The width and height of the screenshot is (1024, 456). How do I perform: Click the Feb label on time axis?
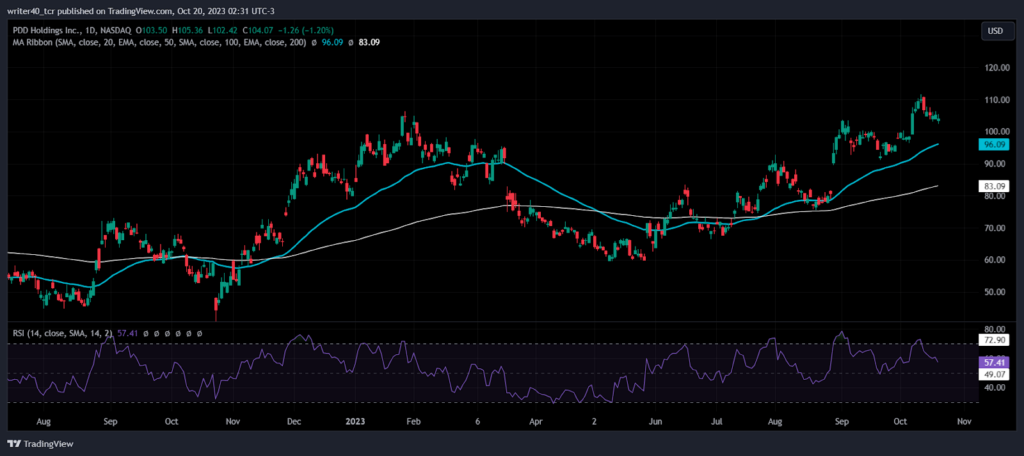tap(413, 422)
